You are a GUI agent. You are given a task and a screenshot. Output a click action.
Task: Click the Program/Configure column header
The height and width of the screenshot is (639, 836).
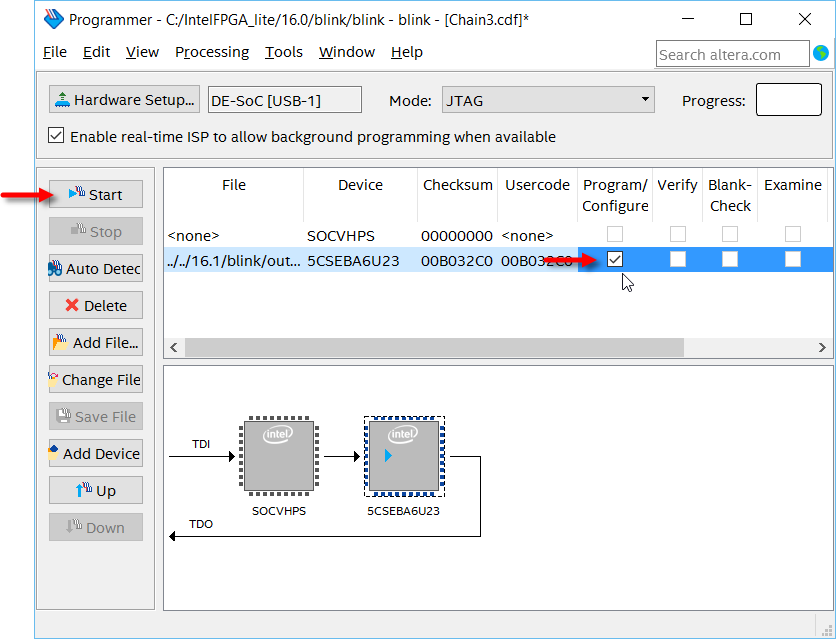coord(615,195)
